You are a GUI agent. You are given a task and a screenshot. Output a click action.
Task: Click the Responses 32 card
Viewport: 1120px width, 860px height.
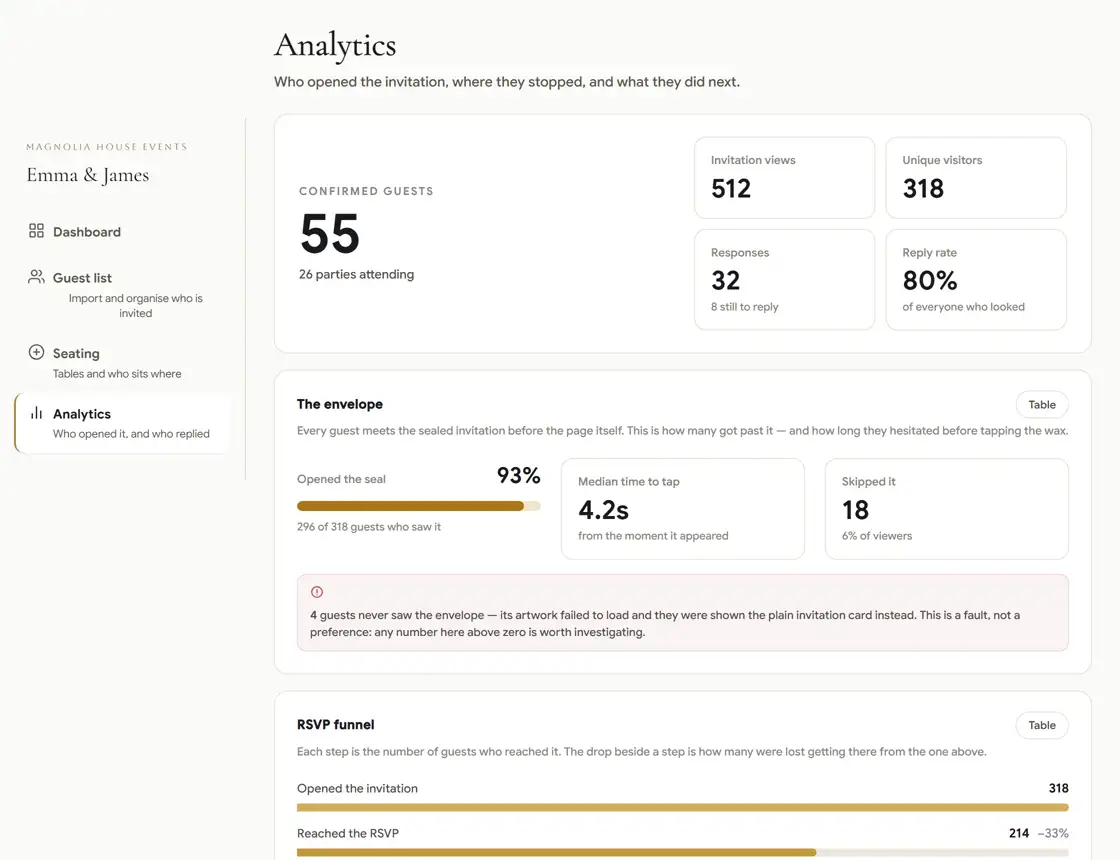784,279
